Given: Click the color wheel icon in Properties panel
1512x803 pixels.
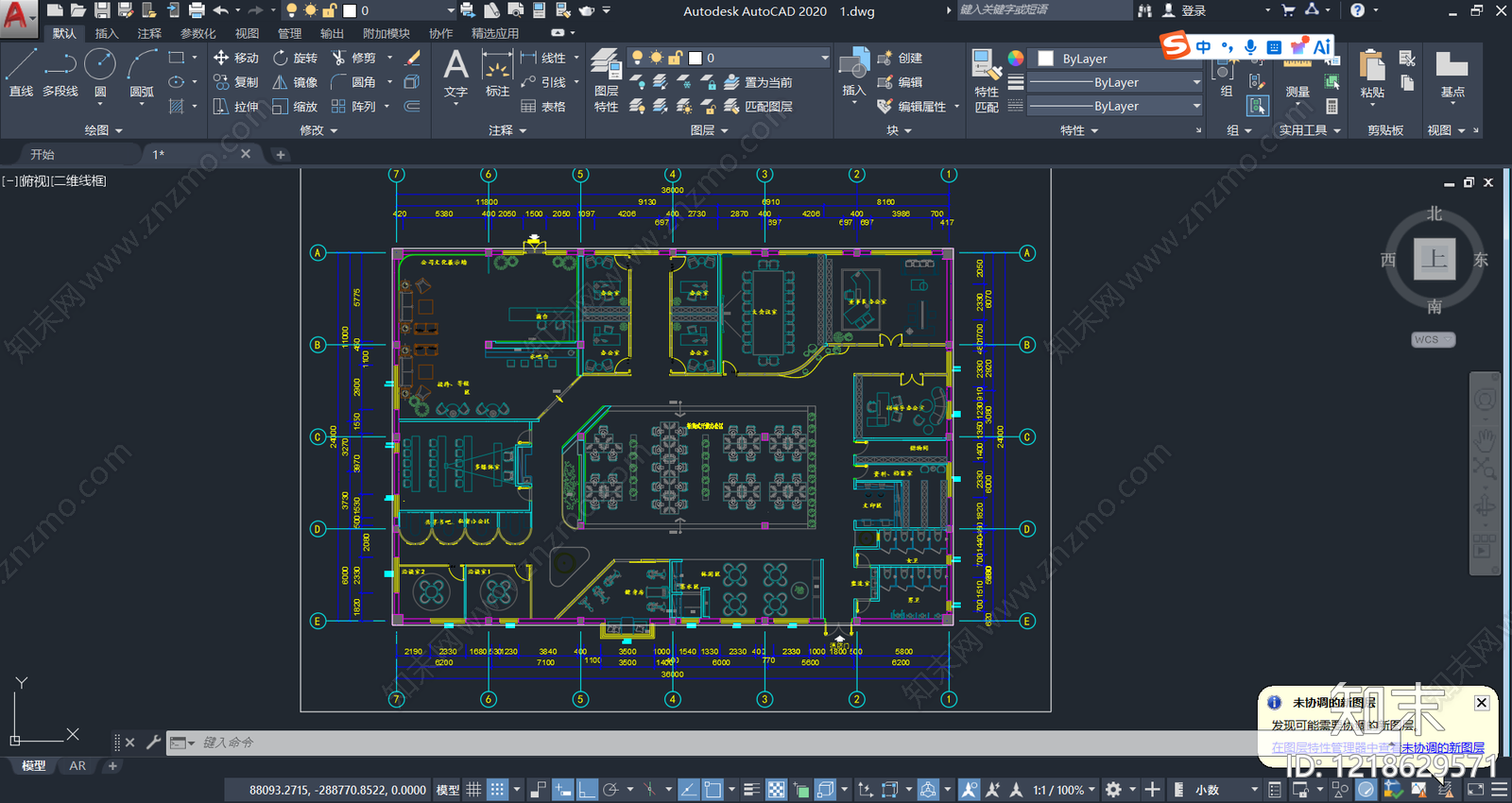Looking at the screenshot, I should coord(1015,58).
